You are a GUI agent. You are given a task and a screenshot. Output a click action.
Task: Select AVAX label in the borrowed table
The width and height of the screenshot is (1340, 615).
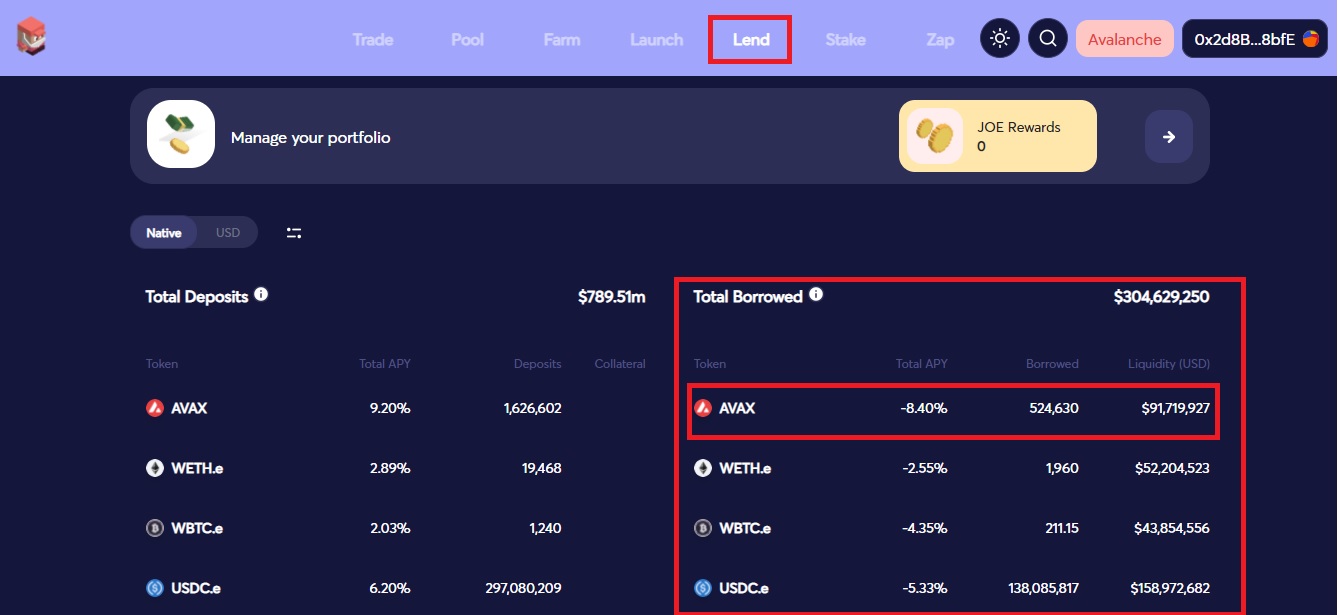tap(738, 408)
